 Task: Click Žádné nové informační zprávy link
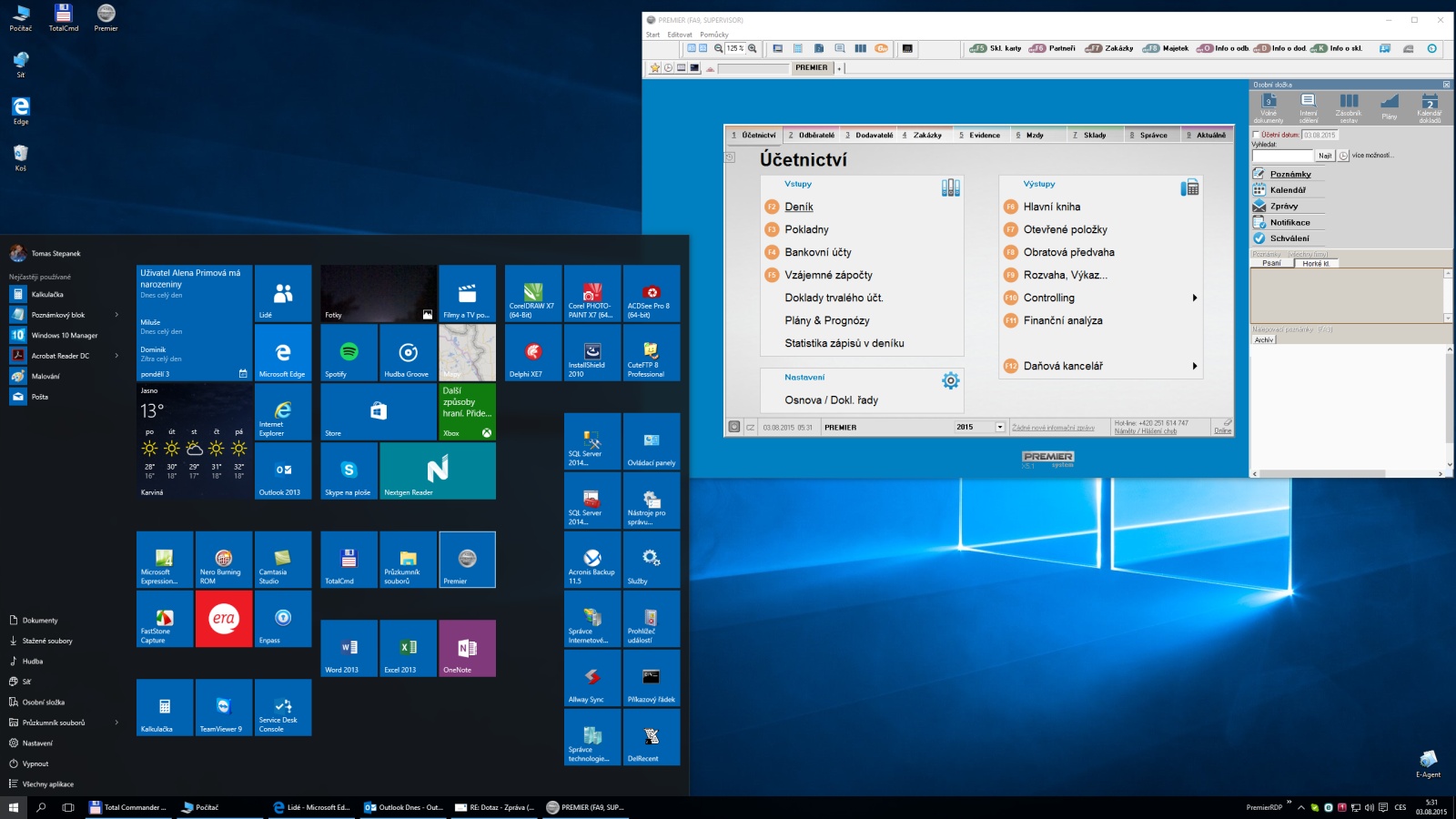(x=1053, y=428)
